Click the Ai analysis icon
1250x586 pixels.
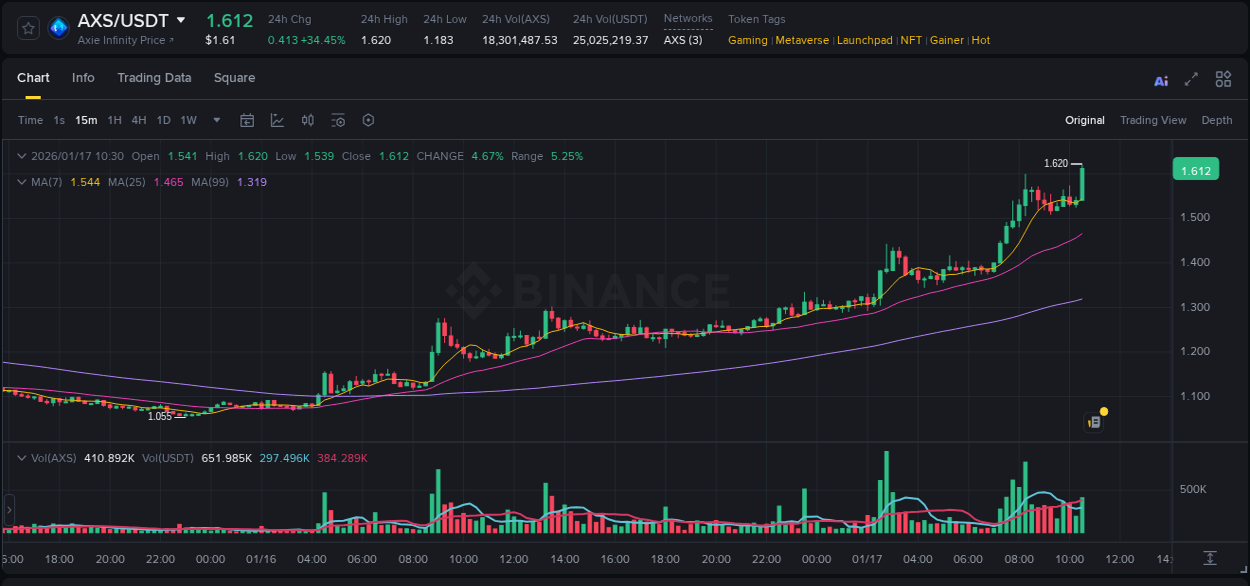point(1160,79)
